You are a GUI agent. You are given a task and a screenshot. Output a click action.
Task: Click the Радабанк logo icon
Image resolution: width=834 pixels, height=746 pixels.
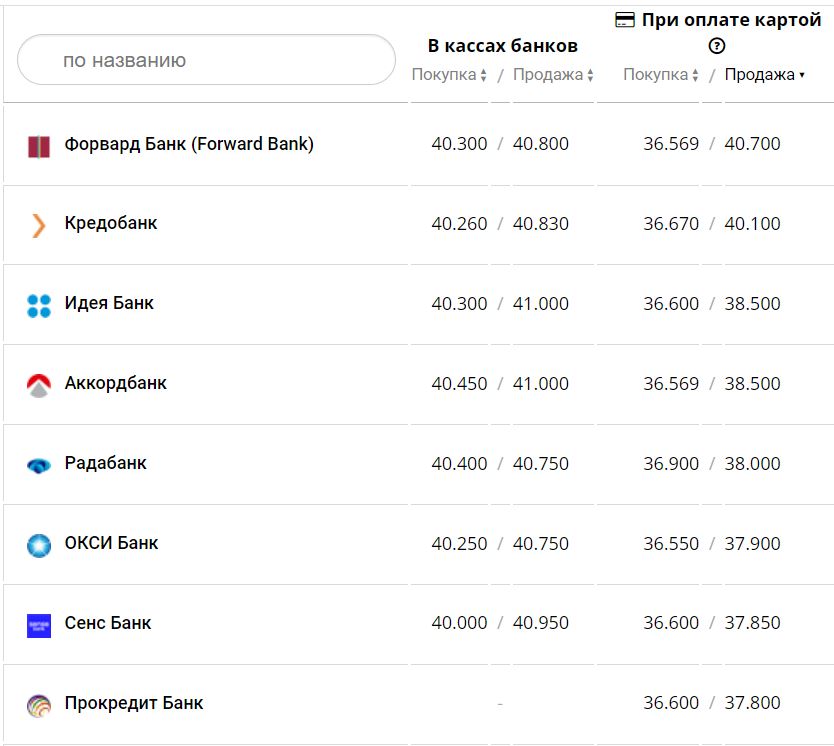pyautogui.click(x=38, y=465)
